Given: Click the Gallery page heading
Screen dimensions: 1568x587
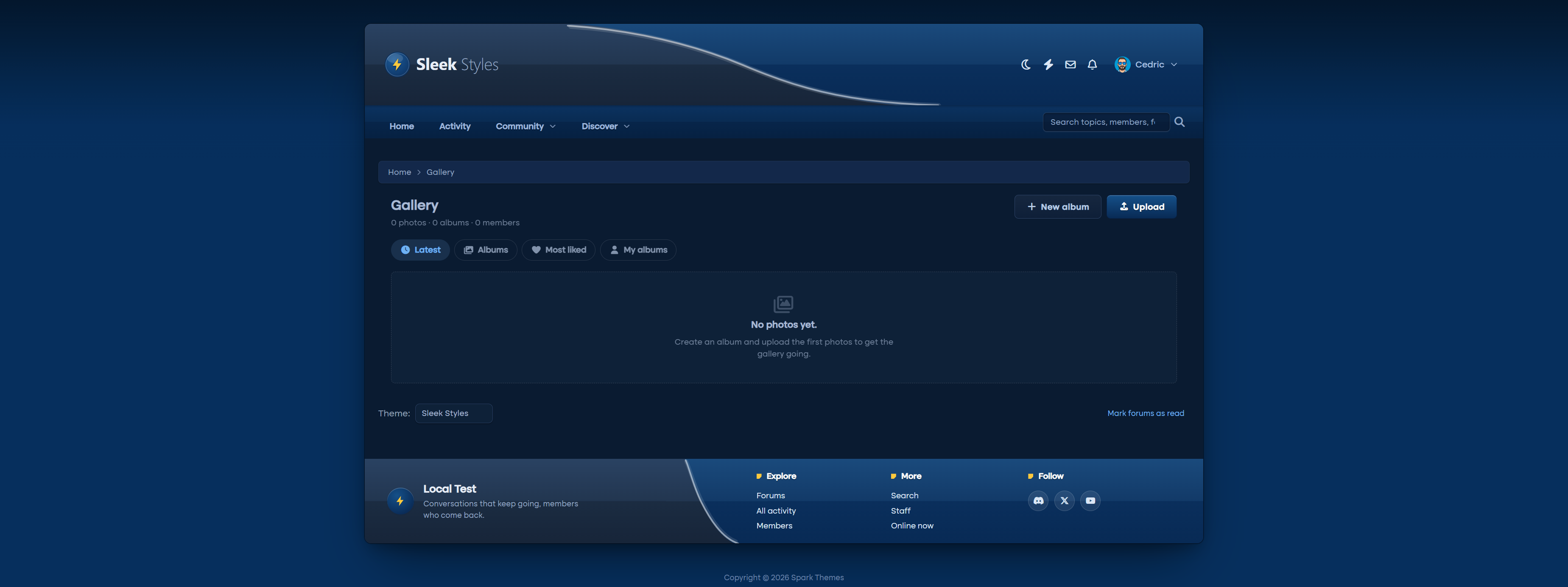Looking at the screenshot, I should [x=414, y=205].
